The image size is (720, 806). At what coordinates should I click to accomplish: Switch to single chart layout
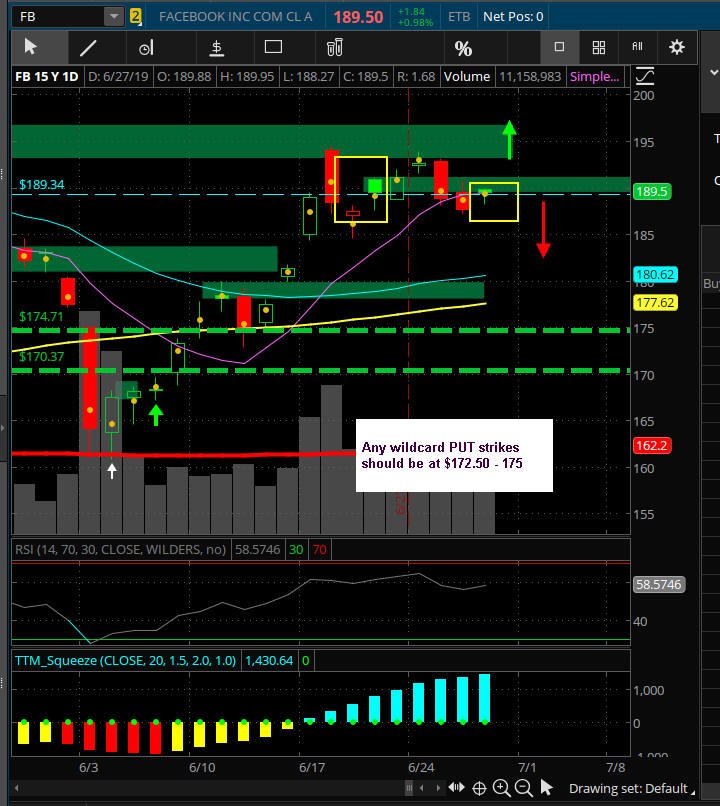pyautogui.click(x=559, y=47)
